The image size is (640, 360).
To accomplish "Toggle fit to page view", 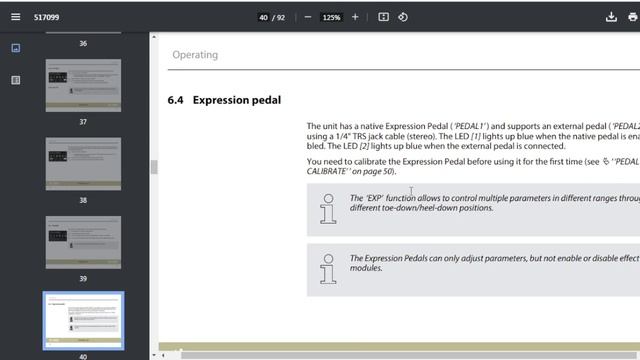I will point(383,17).
